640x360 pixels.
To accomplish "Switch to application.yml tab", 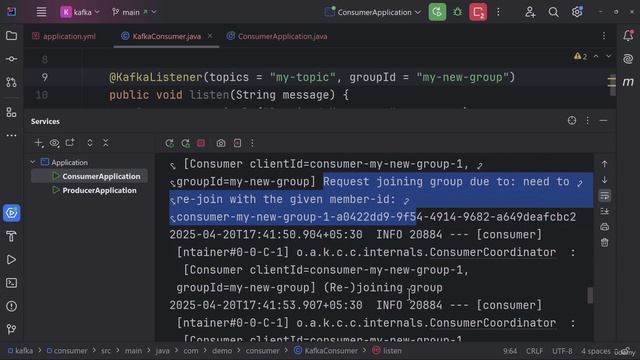I will (x=64, y=36).
